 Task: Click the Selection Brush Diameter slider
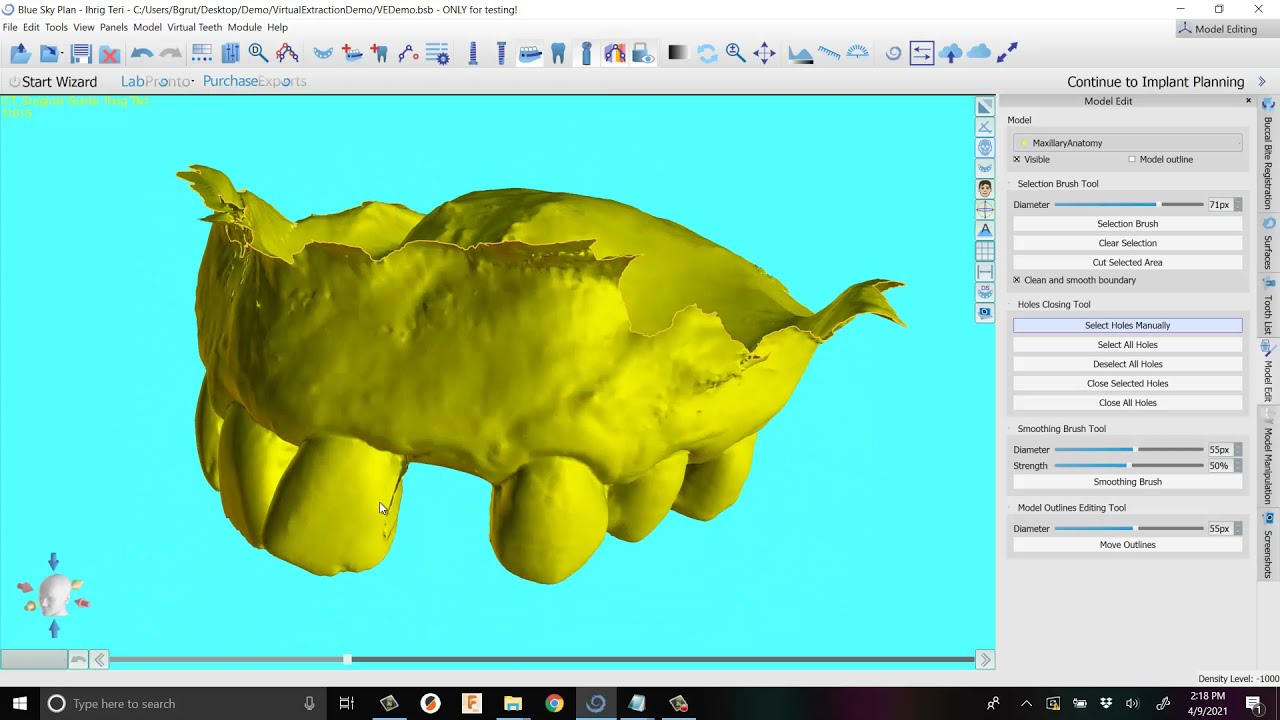tap(1129, 205)
